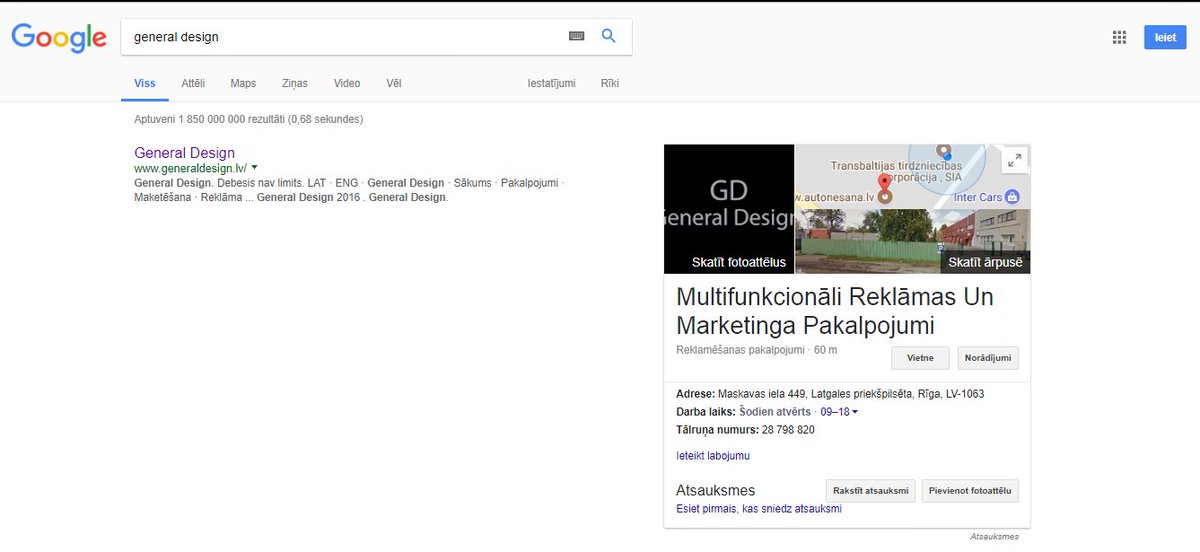Click the Multifunkcionāli Reklāmas Un Marketinga Pakalpojumi heading
This screenshot has width=1200, height=552.
835,311
